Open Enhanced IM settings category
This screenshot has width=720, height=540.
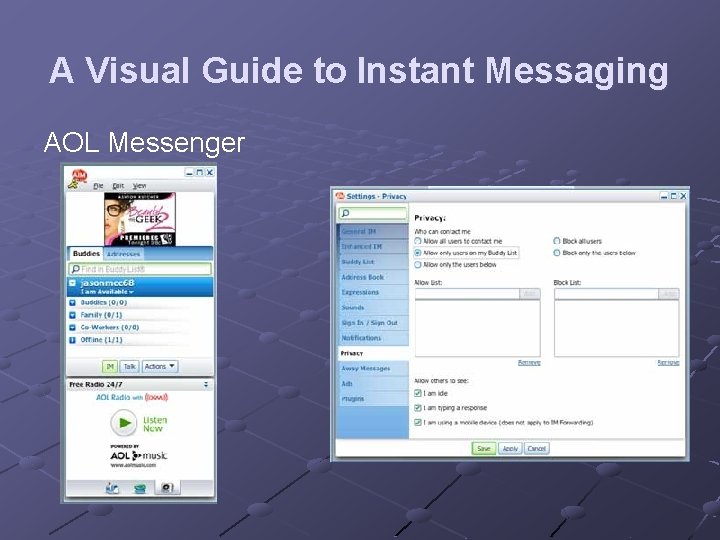[373, 247]
